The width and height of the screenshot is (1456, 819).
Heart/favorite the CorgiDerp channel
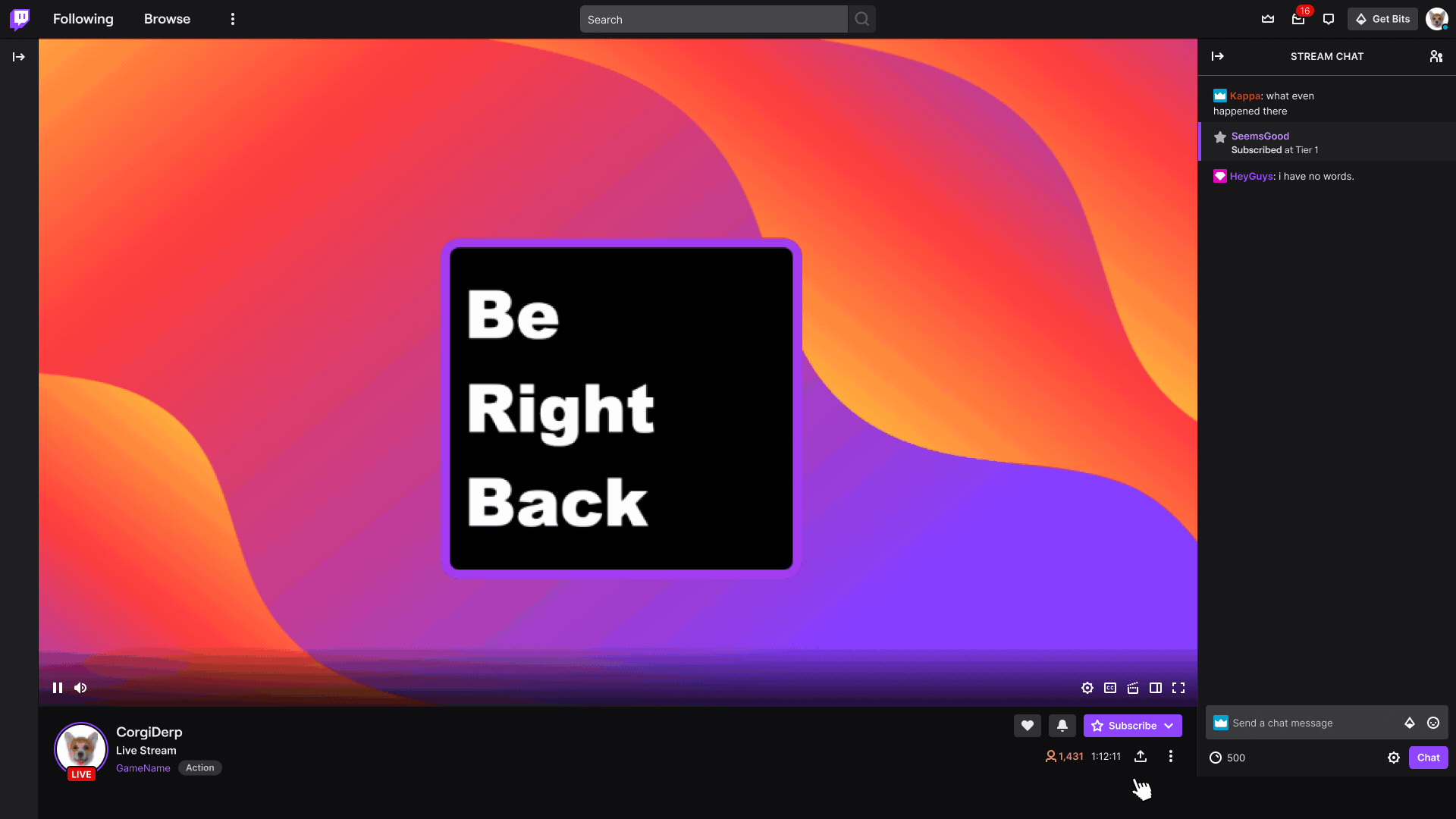(1027, 725)
